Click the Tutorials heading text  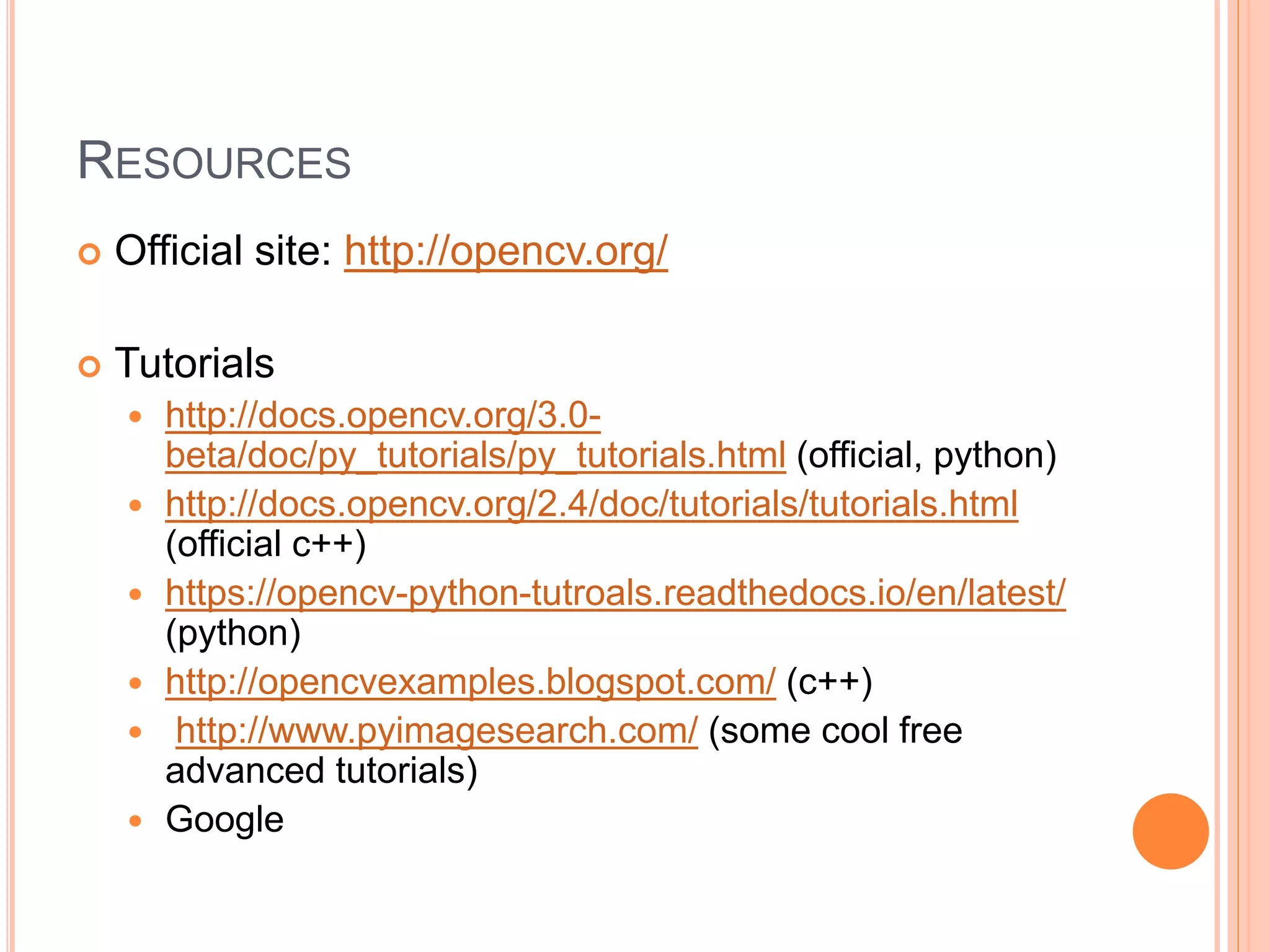pos(194,363)
